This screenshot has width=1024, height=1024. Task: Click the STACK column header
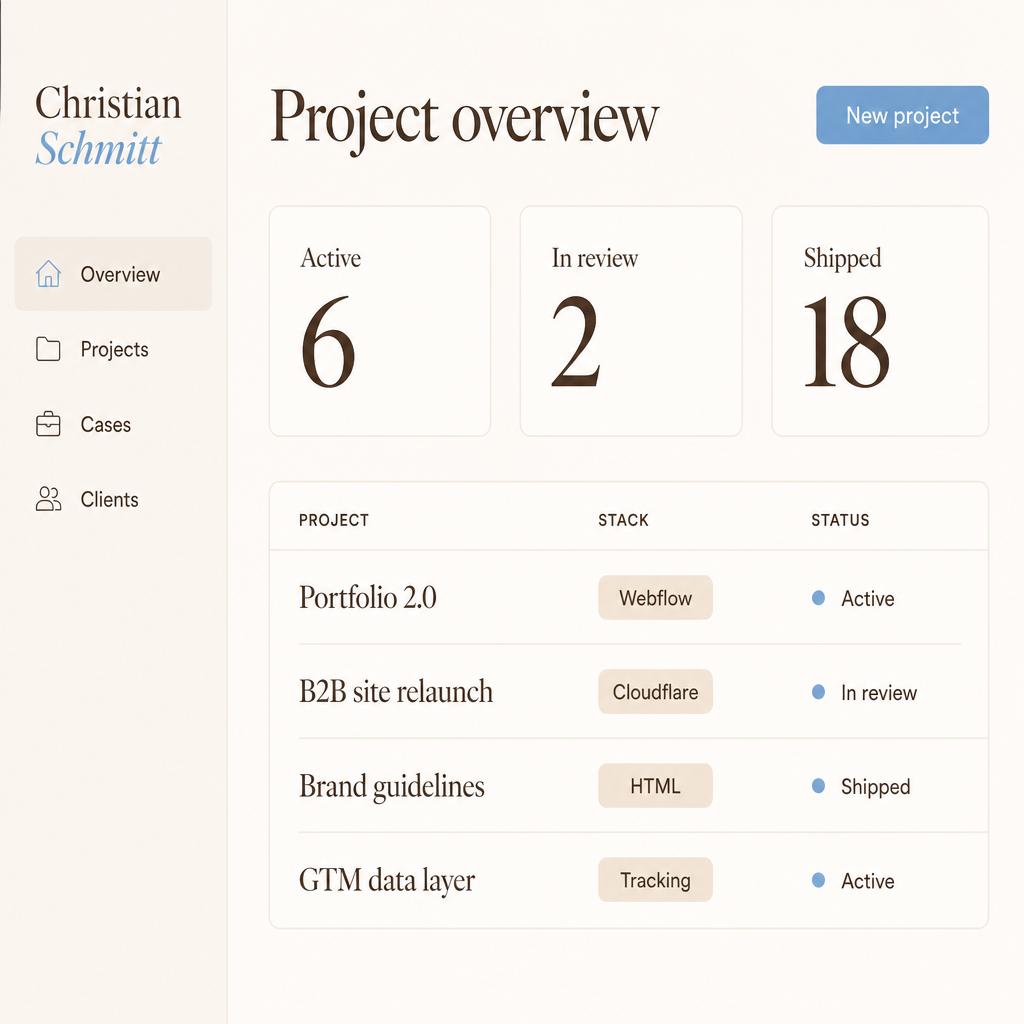(624, 520)
